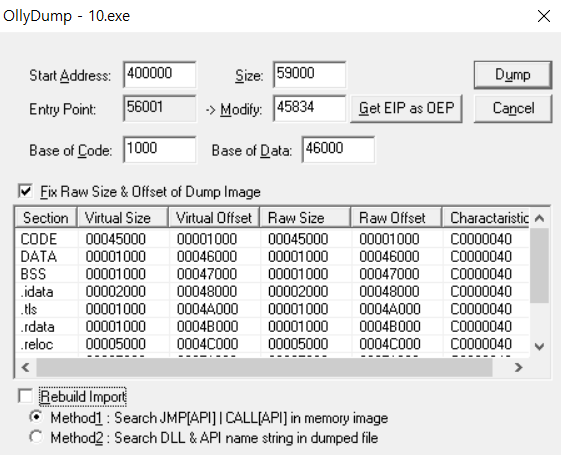Select the .reloc section row
Image resolution: width=561 pixels, height=455 pixels.
(x=272, y=344)
